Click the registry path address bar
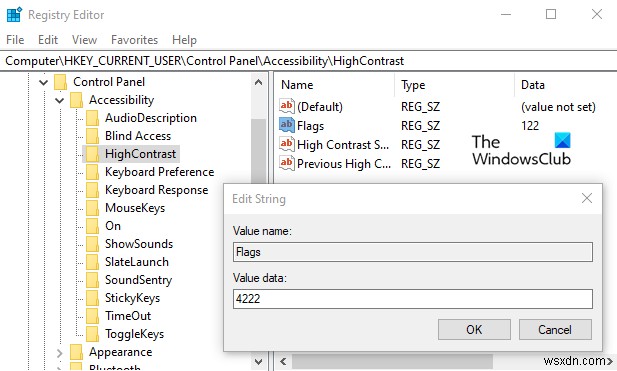The width and height of the screenshot is (617, 371). (x=308, y=61)
